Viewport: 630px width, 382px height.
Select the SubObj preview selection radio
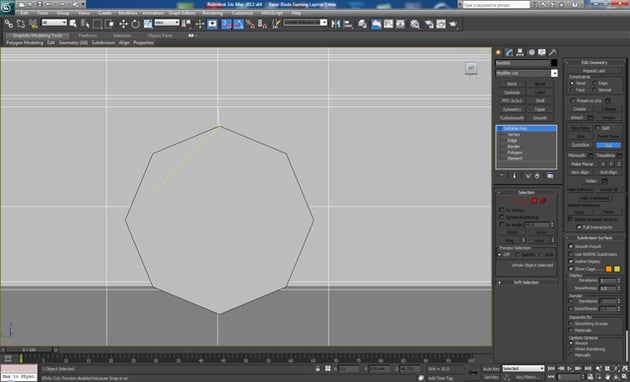(x=518, y=255)
